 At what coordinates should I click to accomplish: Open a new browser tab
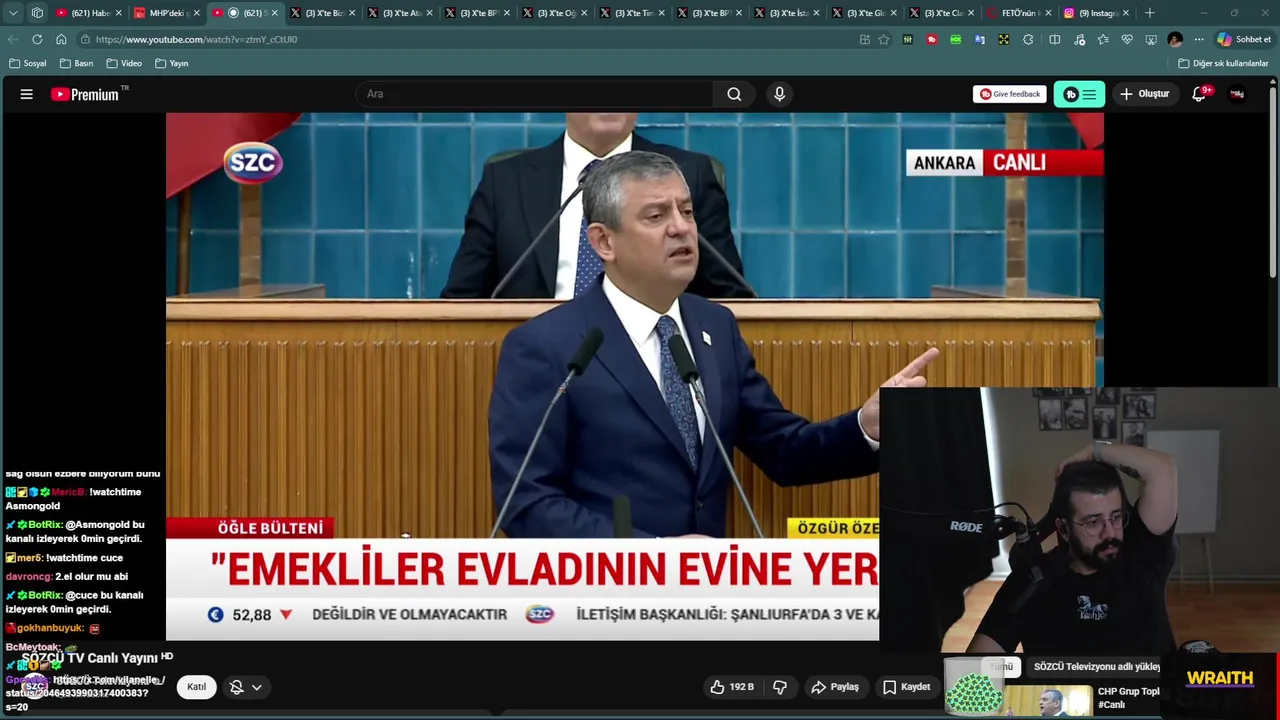[x=1150, y=13]
